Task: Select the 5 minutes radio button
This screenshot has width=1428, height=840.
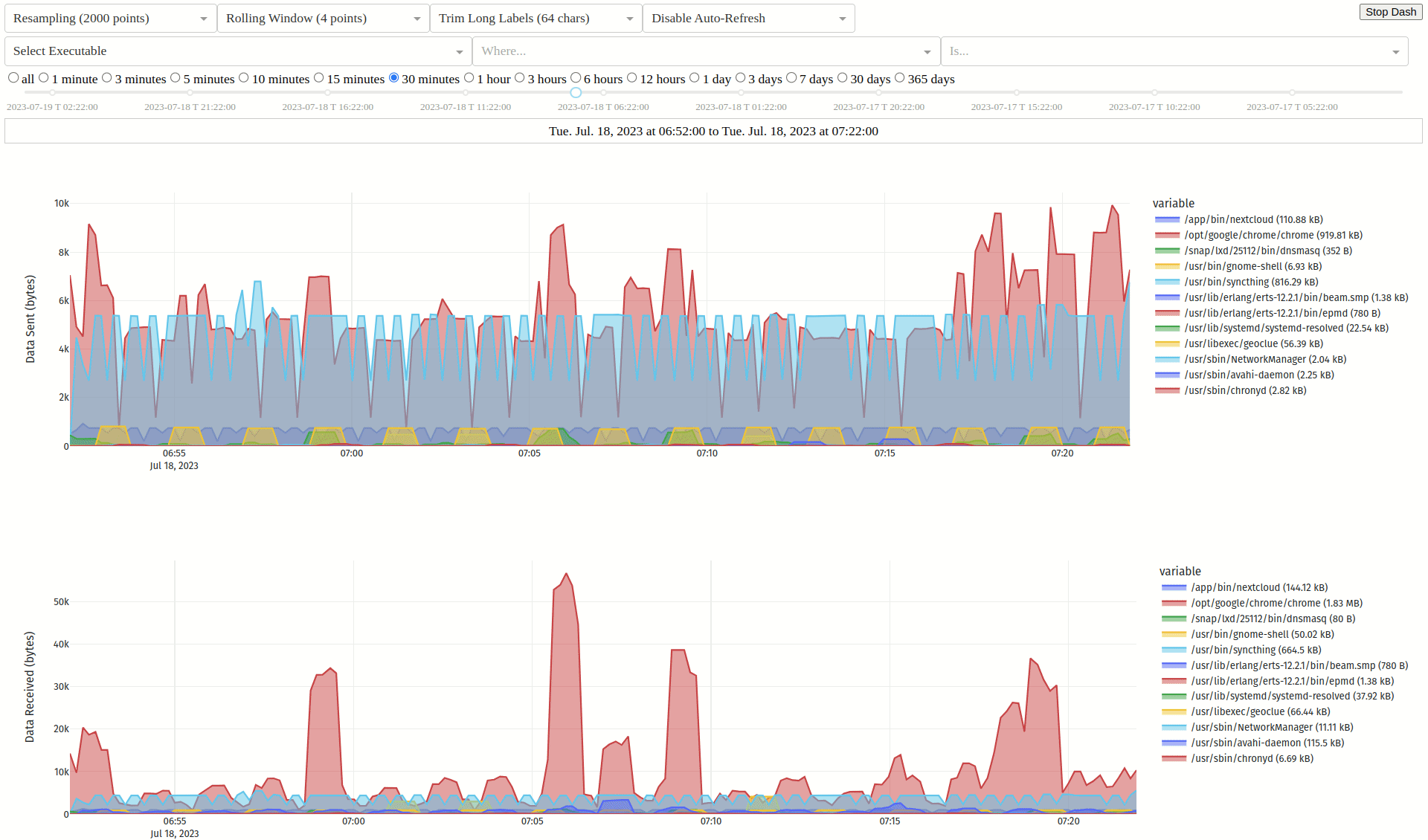Action: (x=176, y=78)
